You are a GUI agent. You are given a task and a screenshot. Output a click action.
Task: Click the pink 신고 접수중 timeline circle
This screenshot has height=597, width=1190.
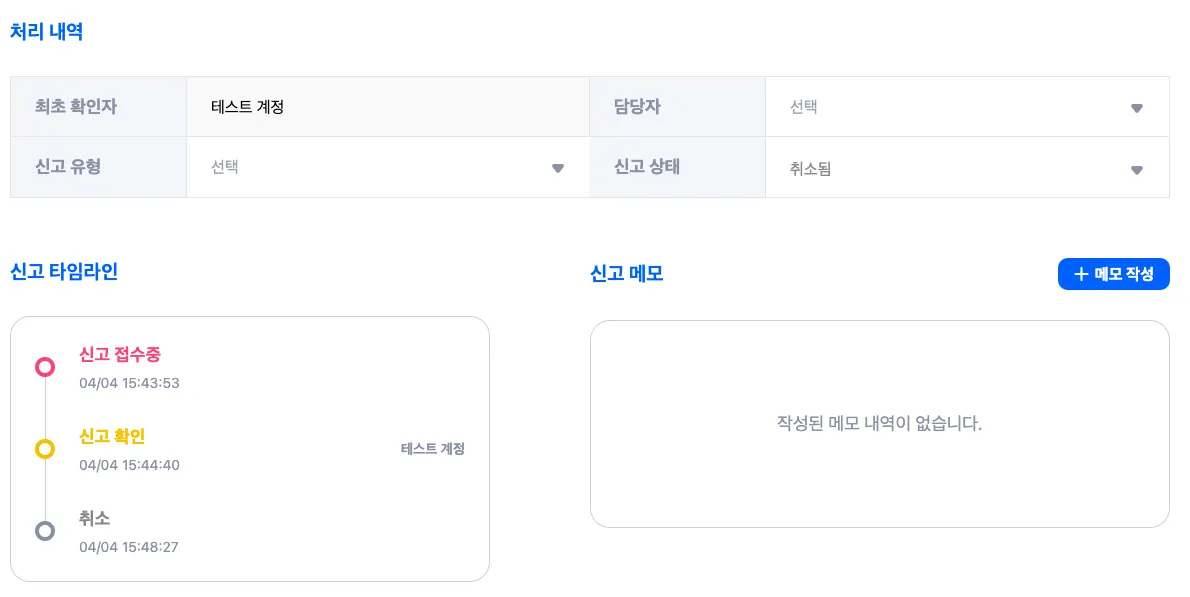pos(45,367)
